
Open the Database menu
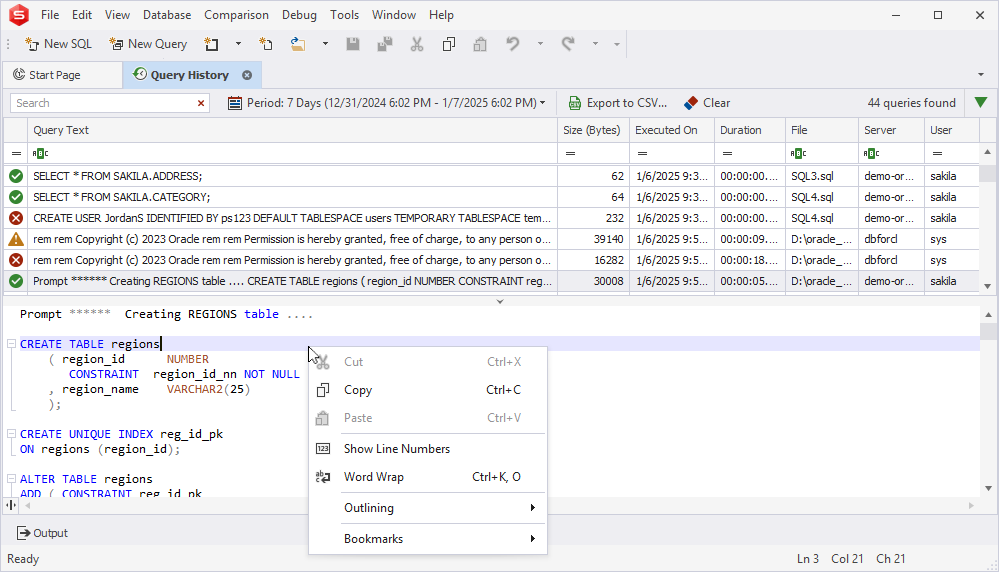(167, 15)
